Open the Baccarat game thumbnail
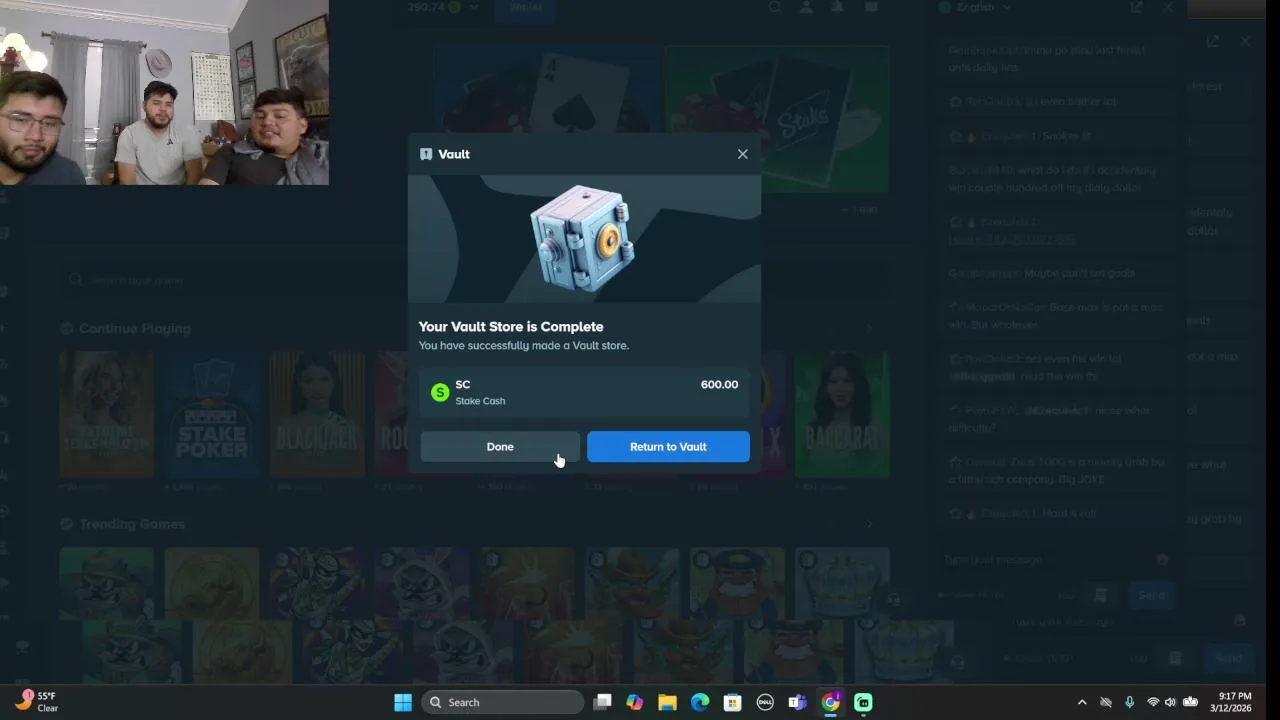This screenshot has height=720, width=1280. [x=842, y=415]
